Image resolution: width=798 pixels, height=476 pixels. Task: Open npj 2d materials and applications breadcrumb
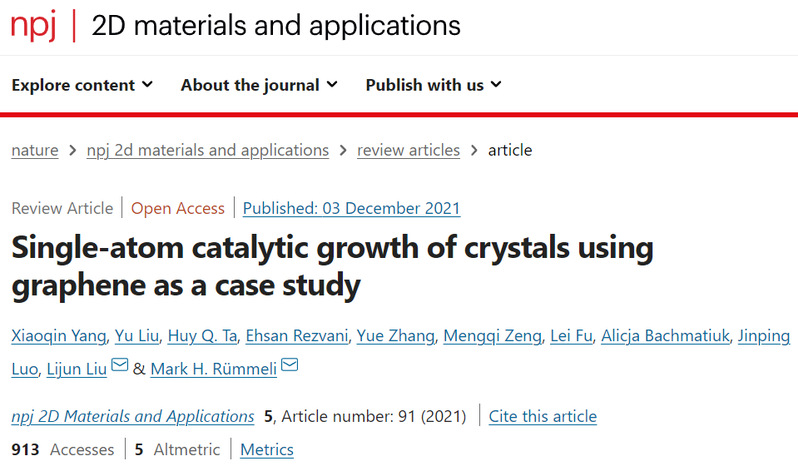[207, 150]
